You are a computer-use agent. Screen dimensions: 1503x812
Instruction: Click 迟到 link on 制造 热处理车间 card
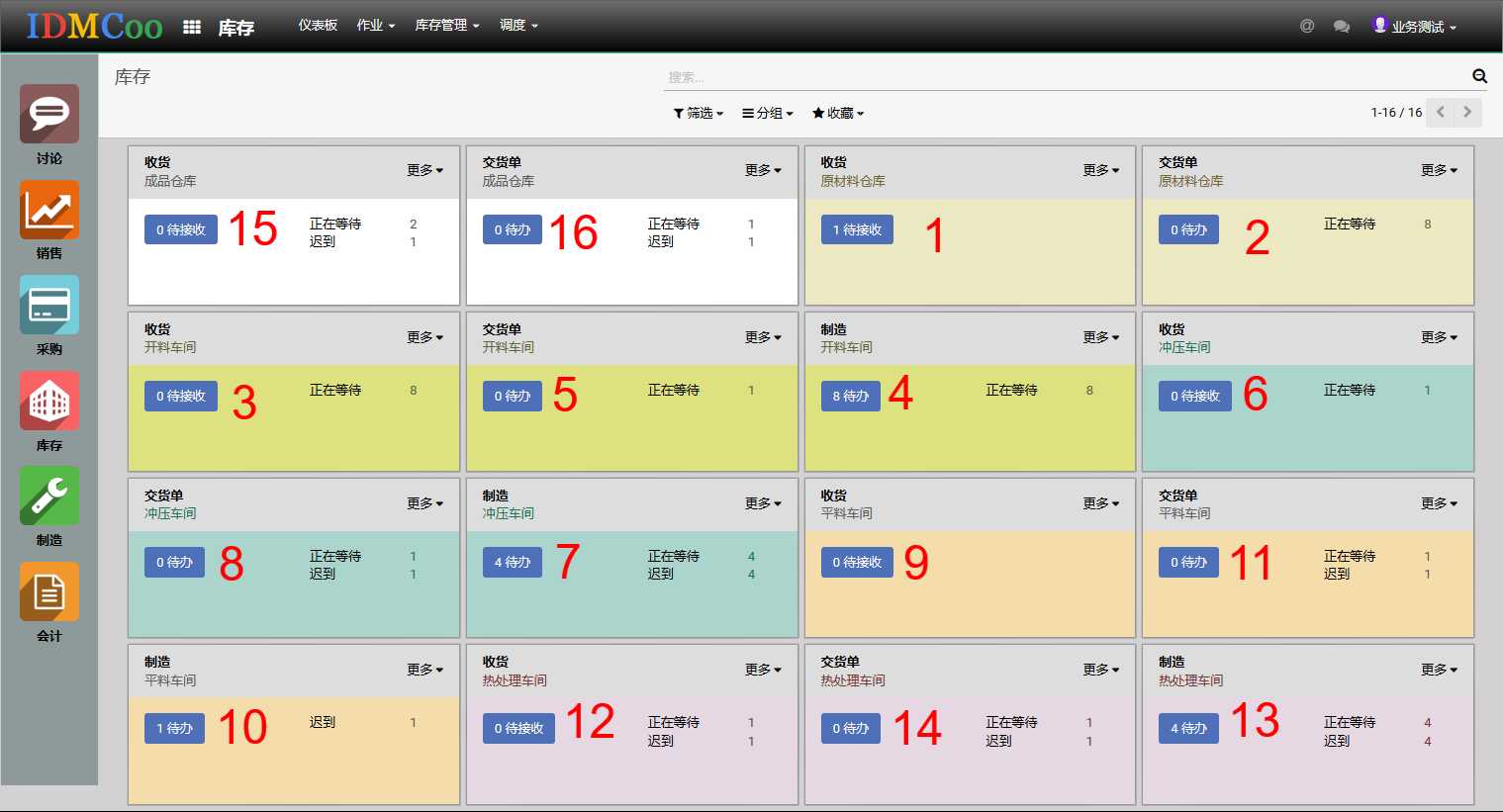pyautogui.click(x=1337, y=740)
